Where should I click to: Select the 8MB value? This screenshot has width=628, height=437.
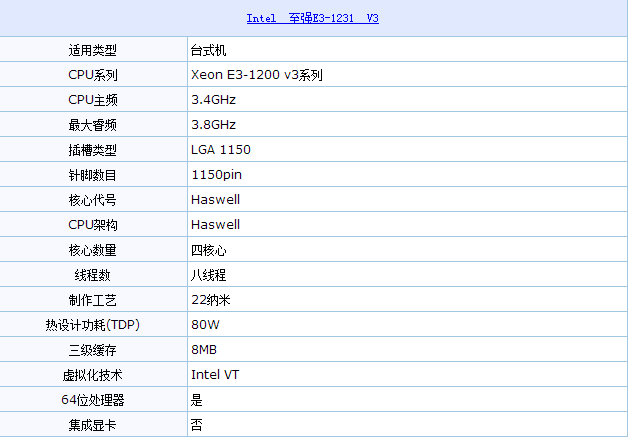point(204,350)
